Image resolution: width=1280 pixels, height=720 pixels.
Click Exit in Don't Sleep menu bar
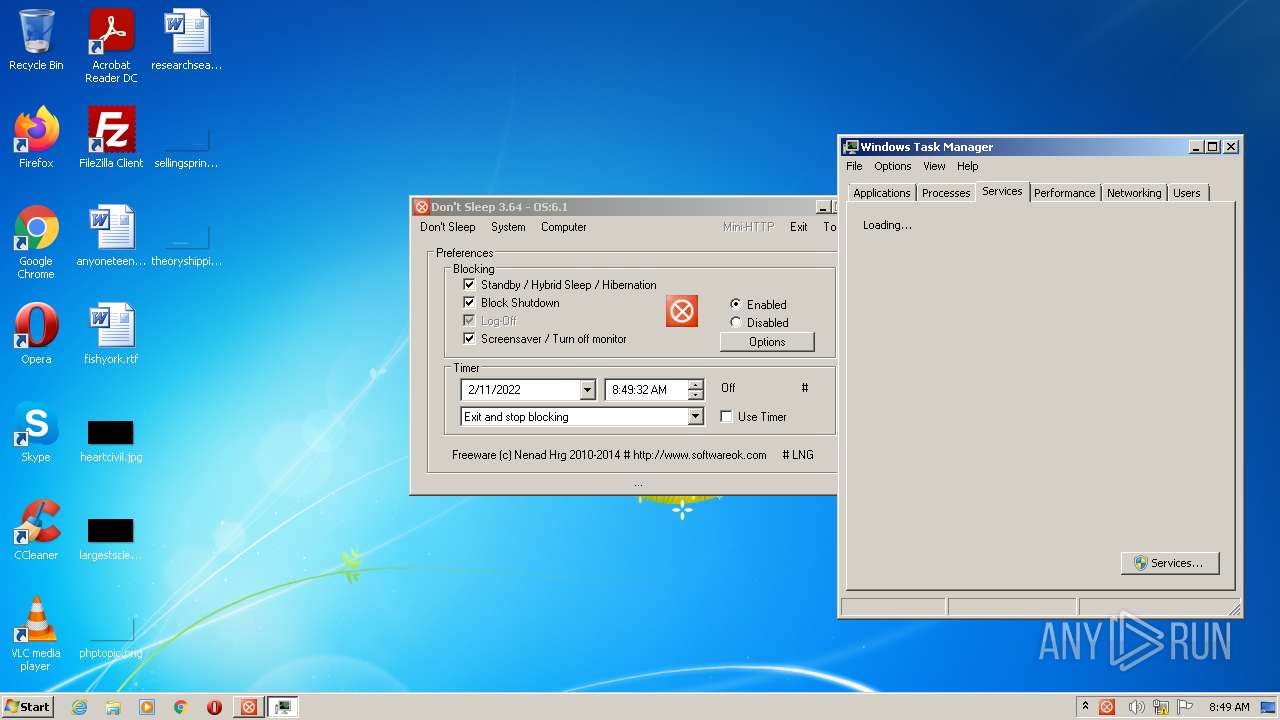pos(798,227)
